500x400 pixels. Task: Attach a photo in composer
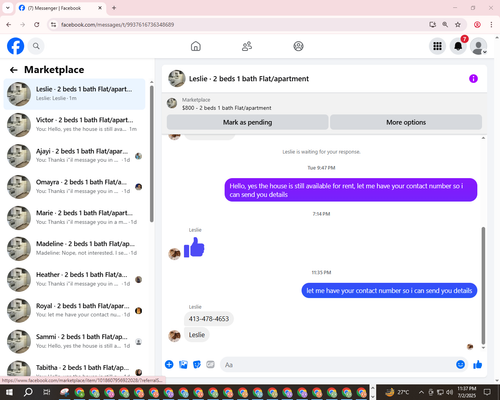pos(183,364)
